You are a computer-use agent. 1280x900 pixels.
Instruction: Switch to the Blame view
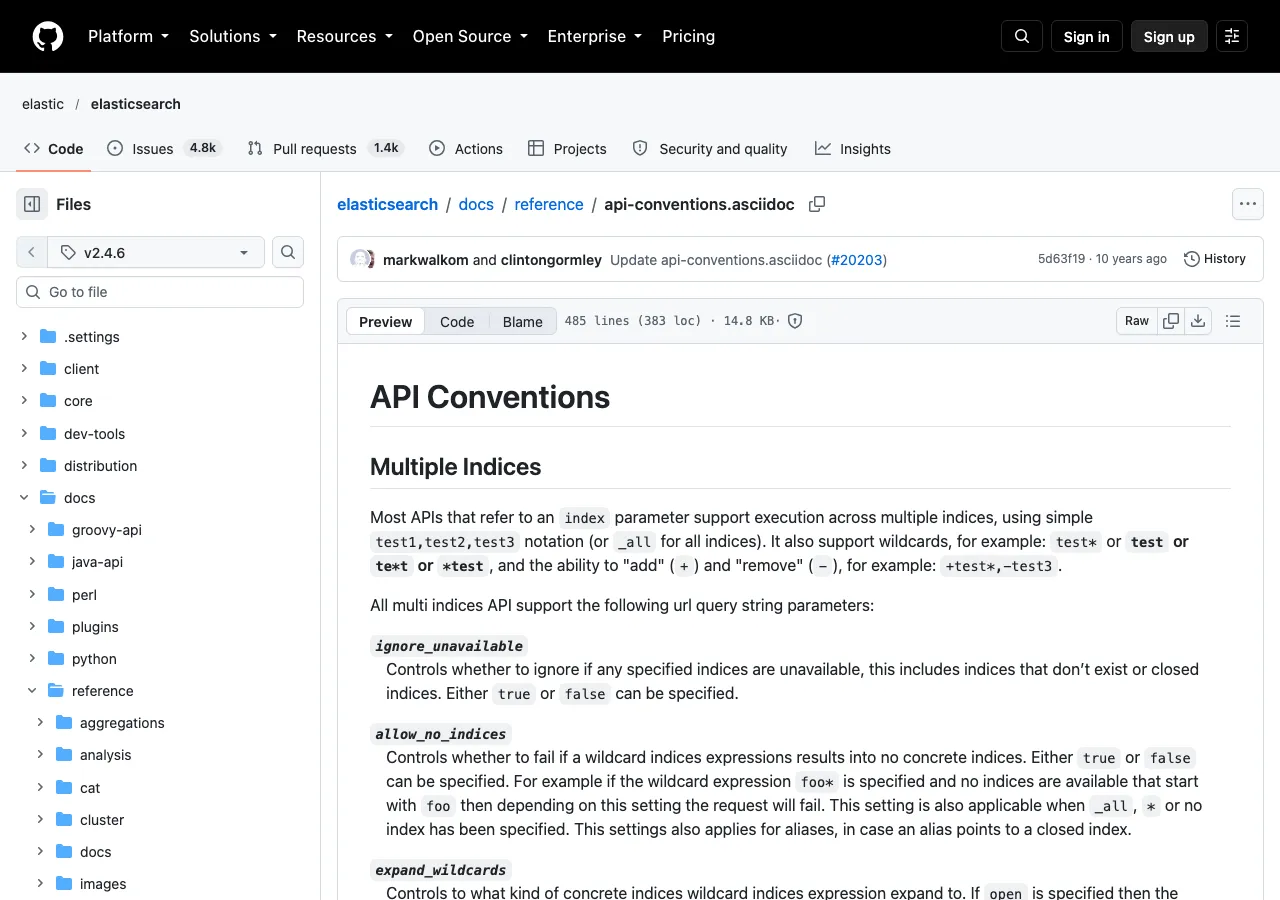click(522, 321)
